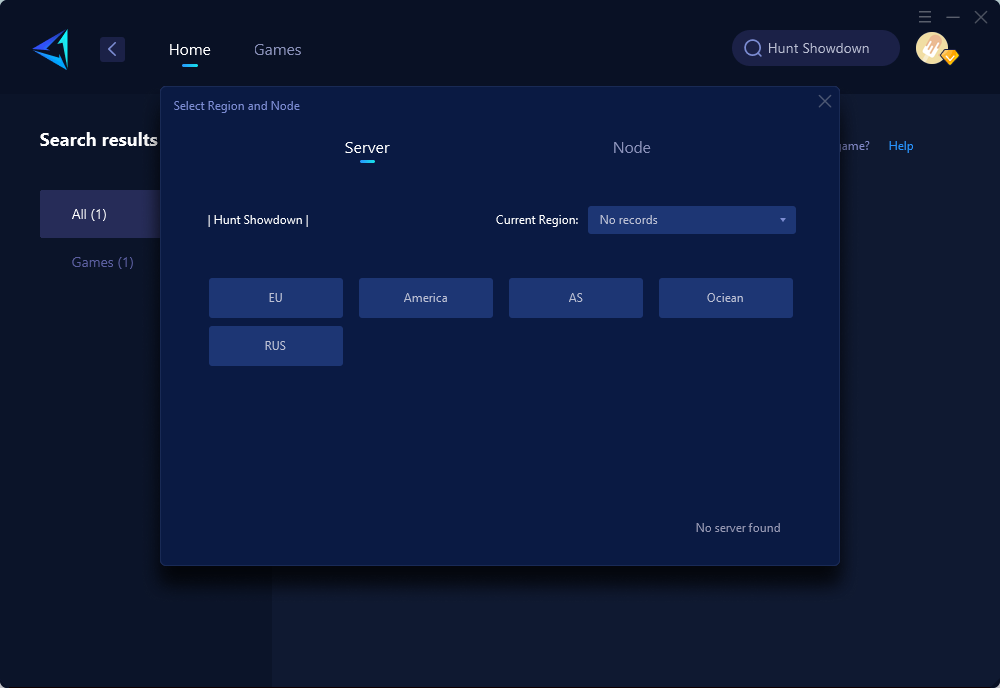Switch to the Node tab
The width and height of the screenshot is (1000, 688).
point(631,148)
